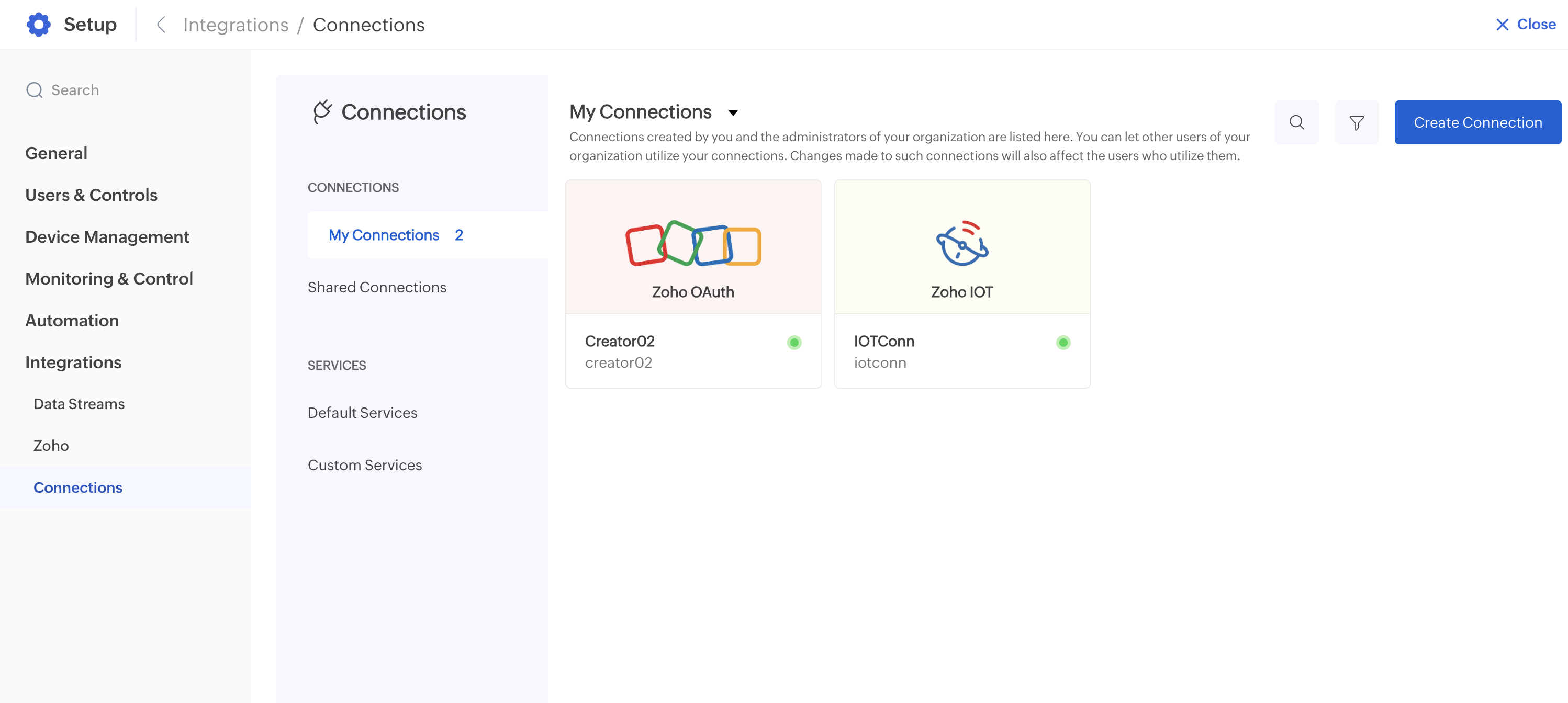1568x703 pixels.
Task: Click the sidebar search magnifier icon
Action: tap(35, 90)
